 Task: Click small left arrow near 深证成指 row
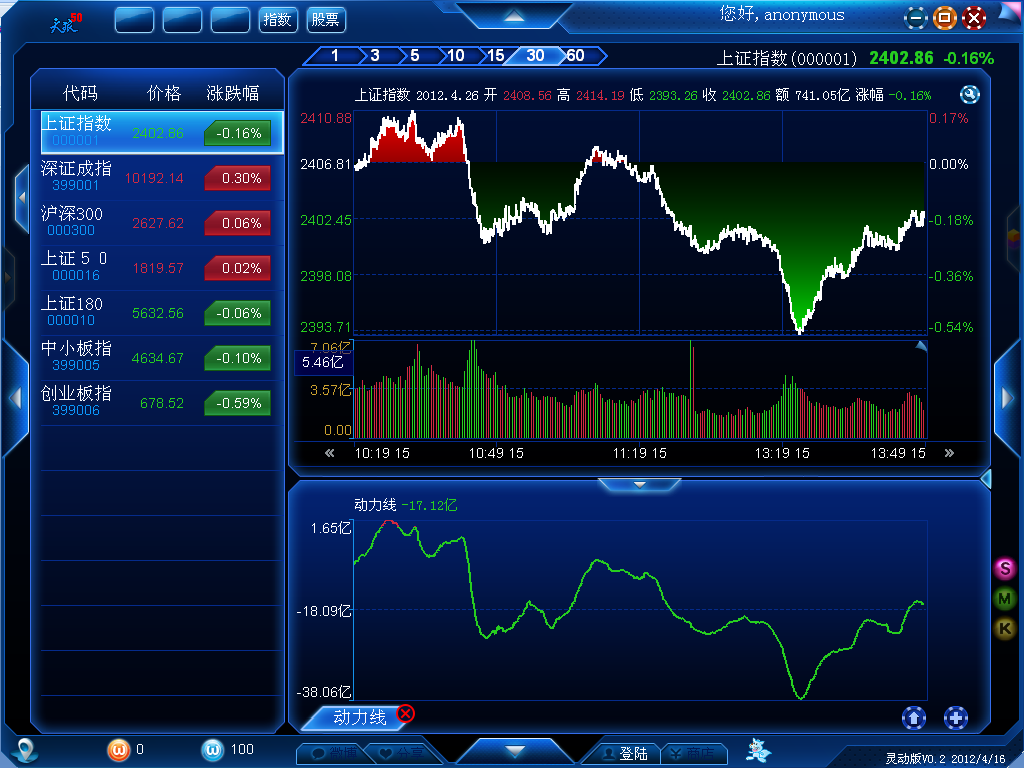(x=22, y=197)
